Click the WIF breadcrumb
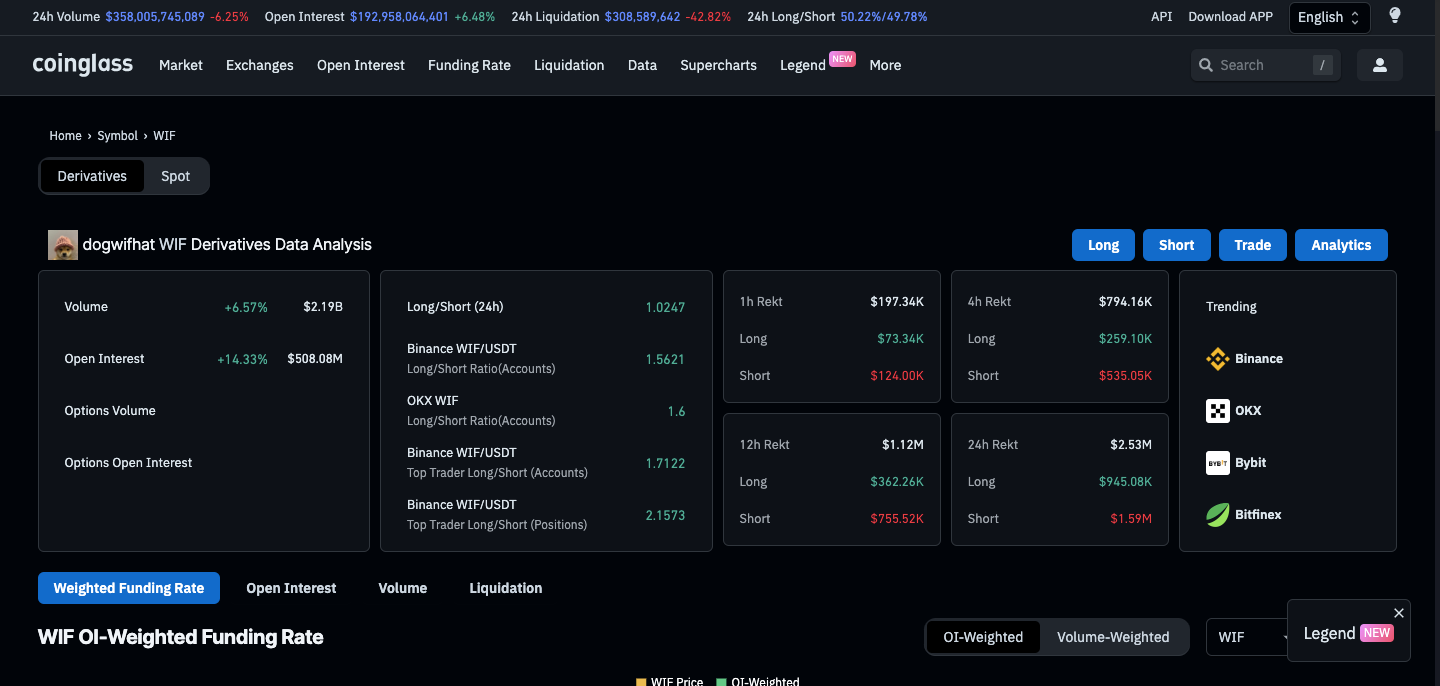 164,135
